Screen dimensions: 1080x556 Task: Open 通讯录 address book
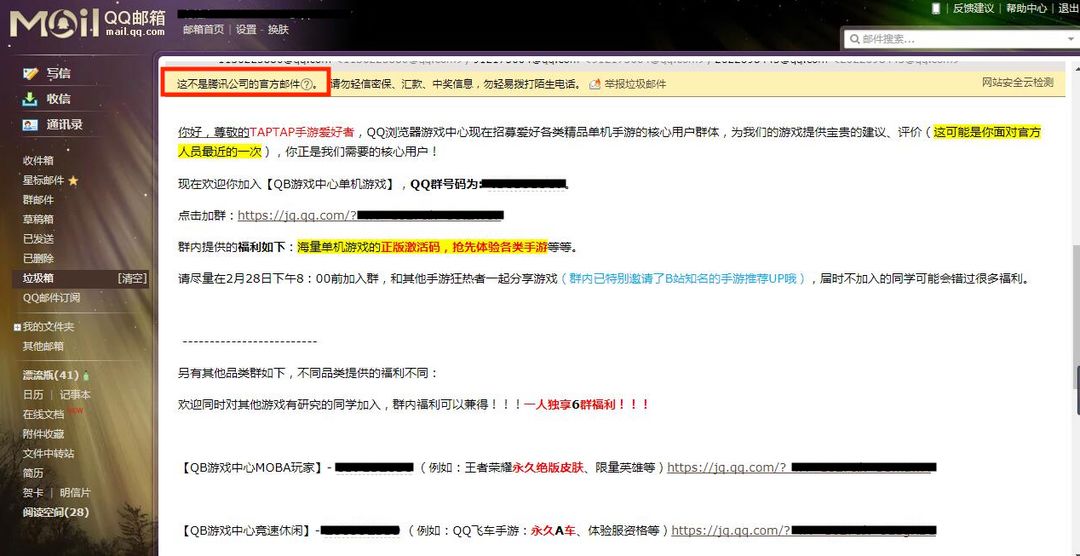click(65, 125)
